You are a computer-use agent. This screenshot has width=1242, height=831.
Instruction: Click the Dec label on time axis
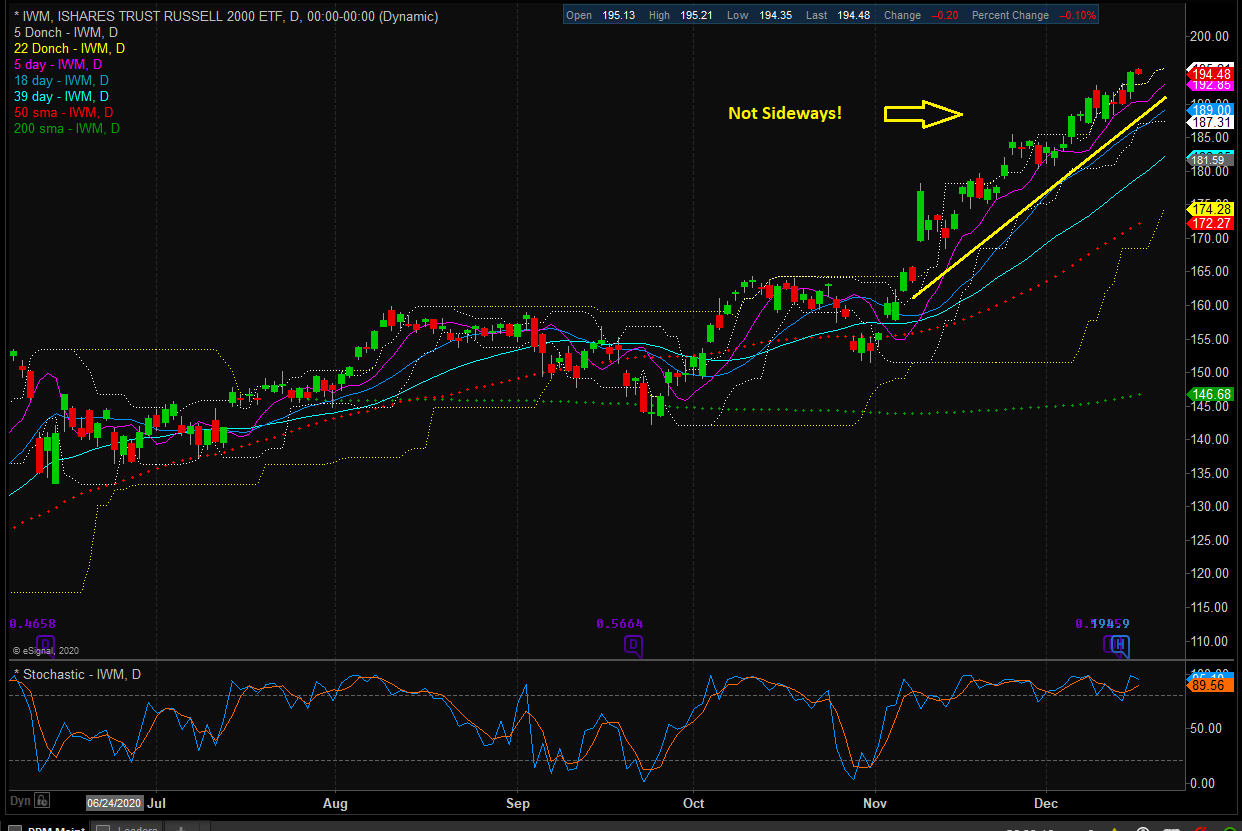[1047, 802]
